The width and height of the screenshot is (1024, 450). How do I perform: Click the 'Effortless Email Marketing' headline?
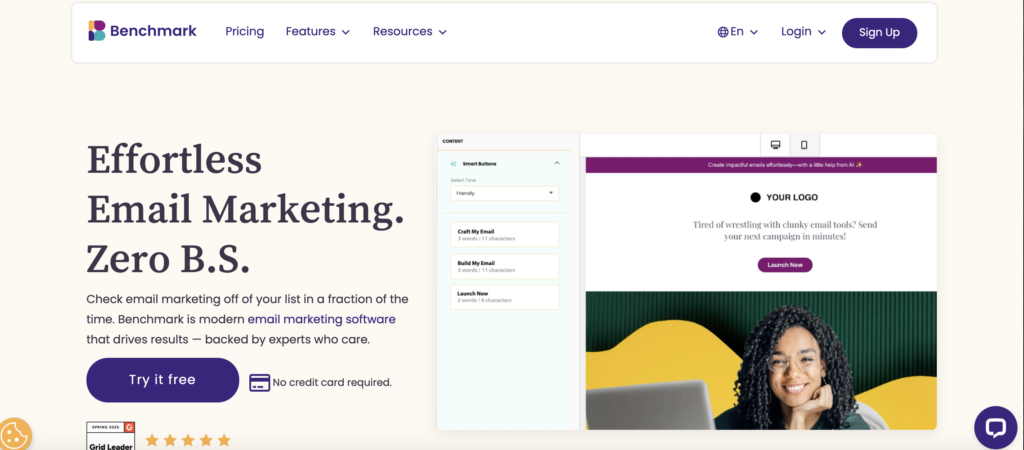click(245, 209)
